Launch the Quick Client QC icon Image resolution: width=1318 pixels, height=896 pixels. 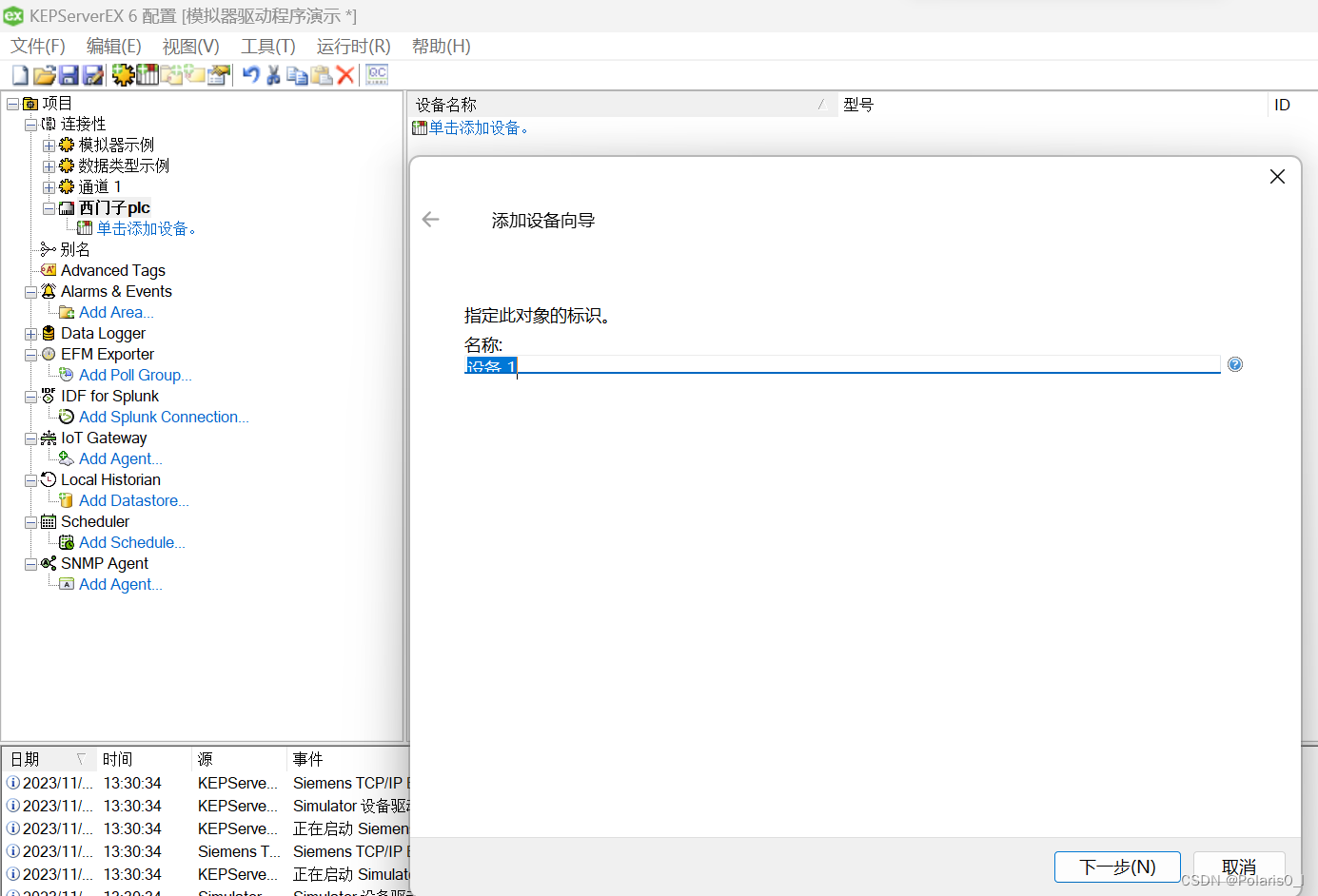pyautogui.click(x=377, y=75)
